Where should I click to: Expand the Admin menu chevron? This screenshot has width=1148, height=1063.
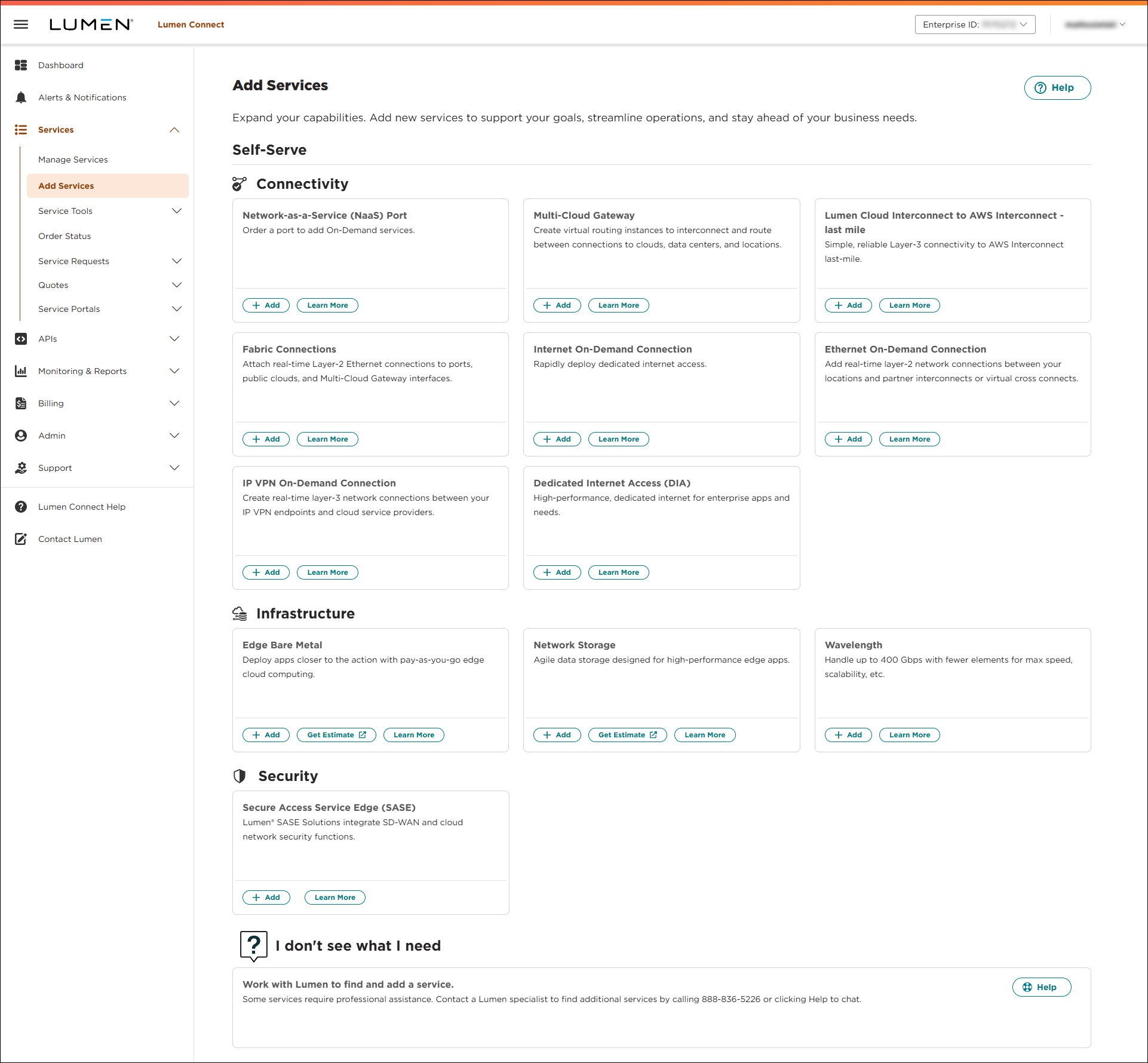[x=174, y=436]
